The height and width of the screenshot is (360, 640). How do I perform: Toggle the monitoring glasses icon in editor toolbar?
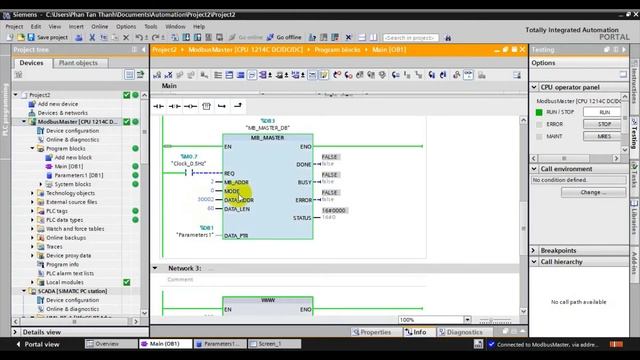pyautogui.click(x=468, y=75)
